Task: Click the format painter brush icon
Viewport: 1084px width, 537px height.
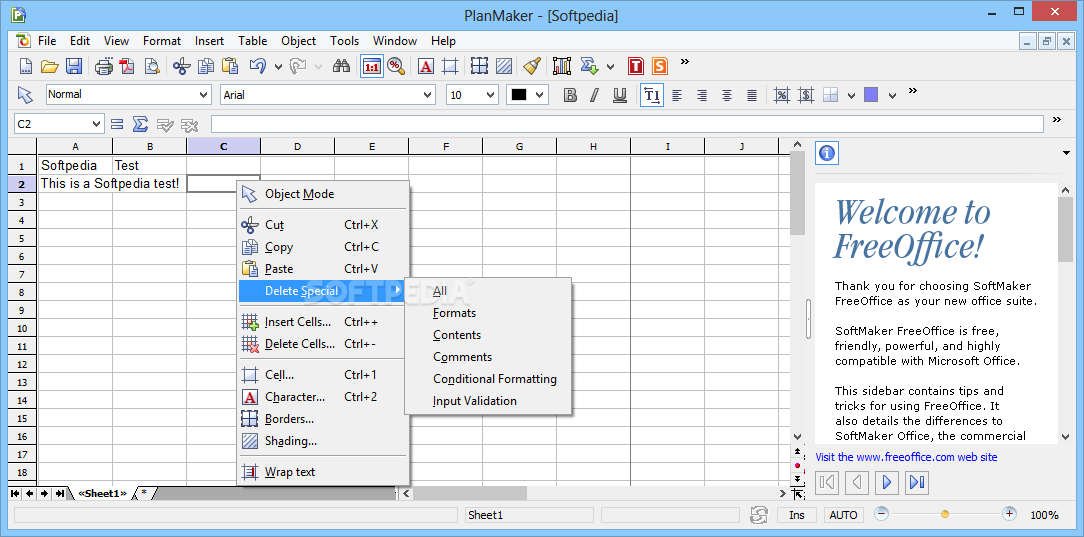Action: click(532, 66)
